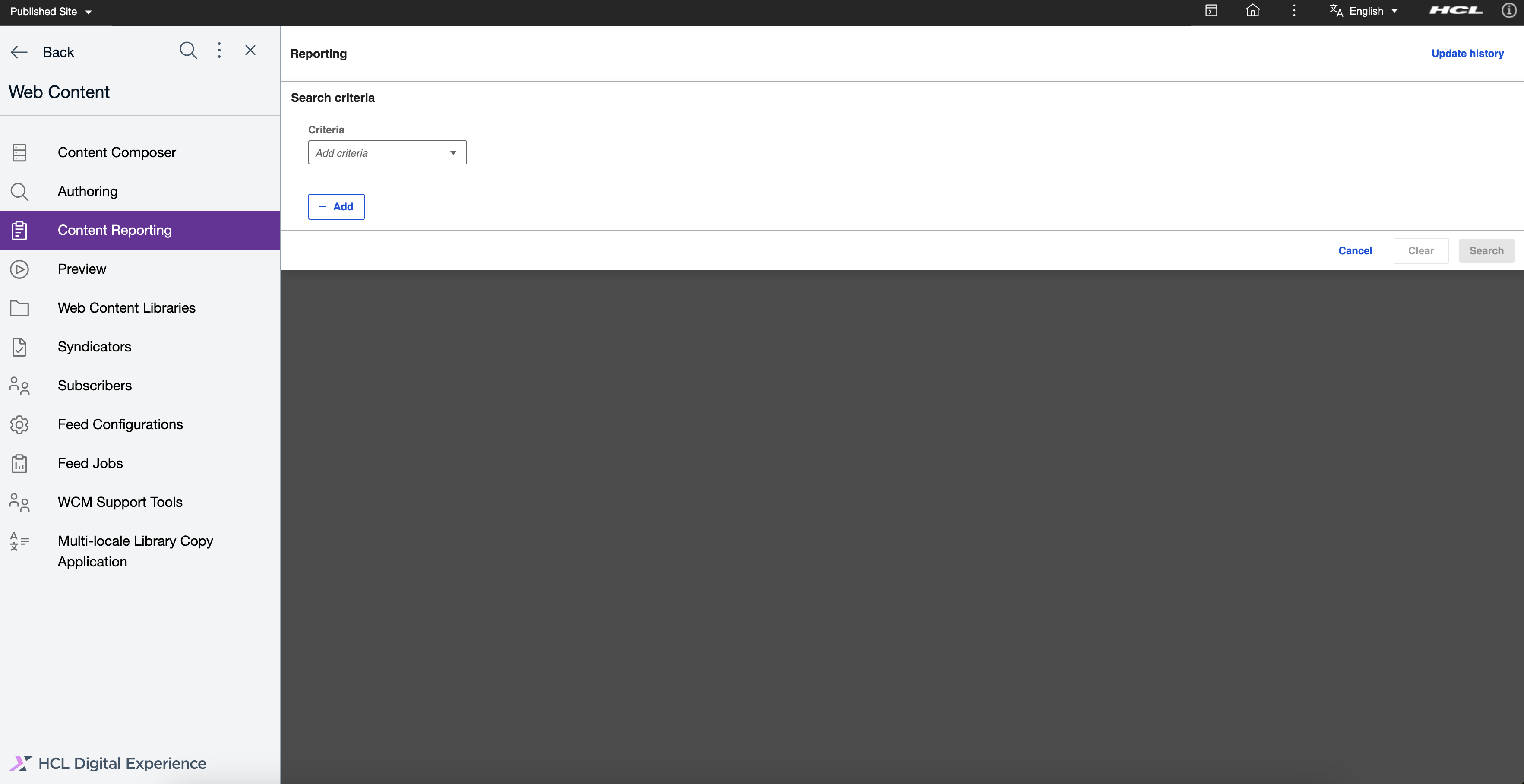Open the top bar vertical ellipsis menu
The image size is (1524, 784).
(x=1294, y=11)
